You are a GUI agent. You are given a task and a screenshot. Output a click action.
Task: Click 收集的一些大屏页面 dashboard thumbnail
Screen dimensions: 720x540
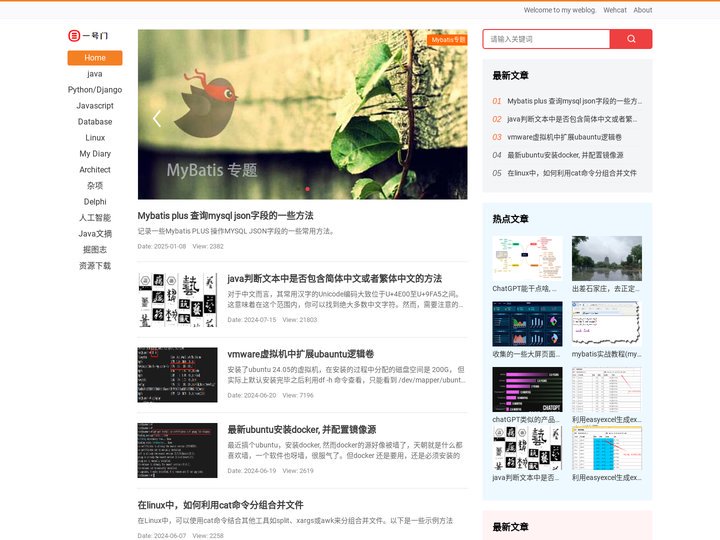(x=527, y=324)
